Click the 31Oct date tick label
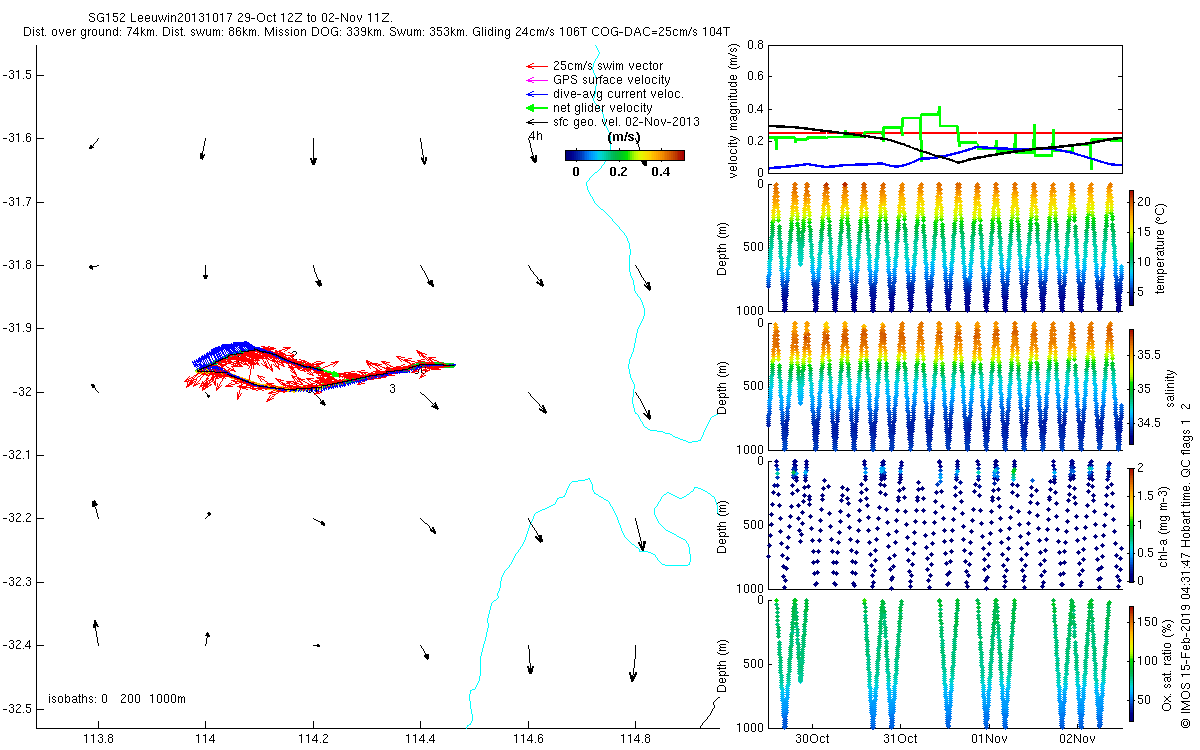This screenshot has width=1200, height=750. coord(900,739)
